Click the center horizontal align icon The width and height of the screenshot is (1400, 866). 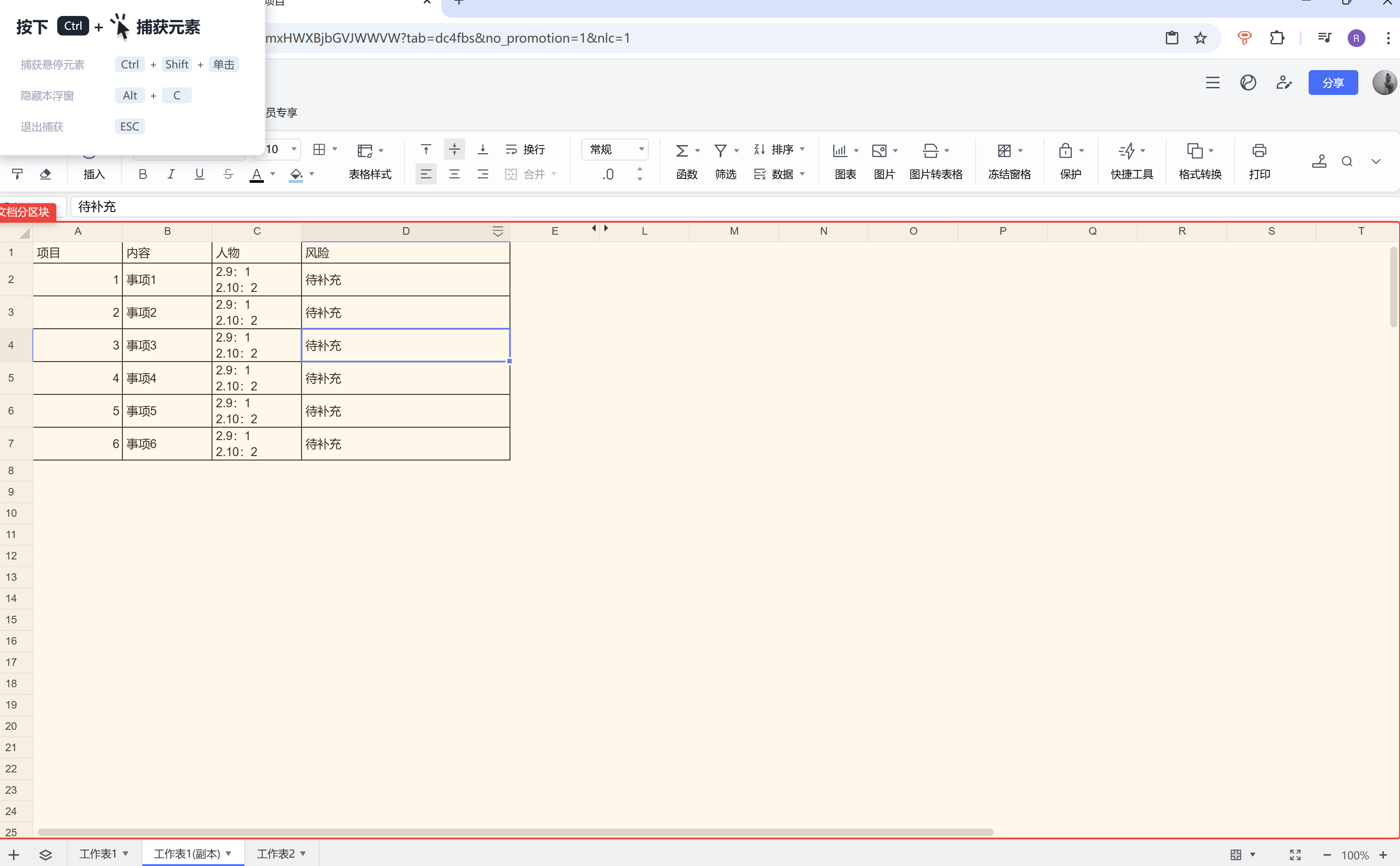(x=455, y=174)
